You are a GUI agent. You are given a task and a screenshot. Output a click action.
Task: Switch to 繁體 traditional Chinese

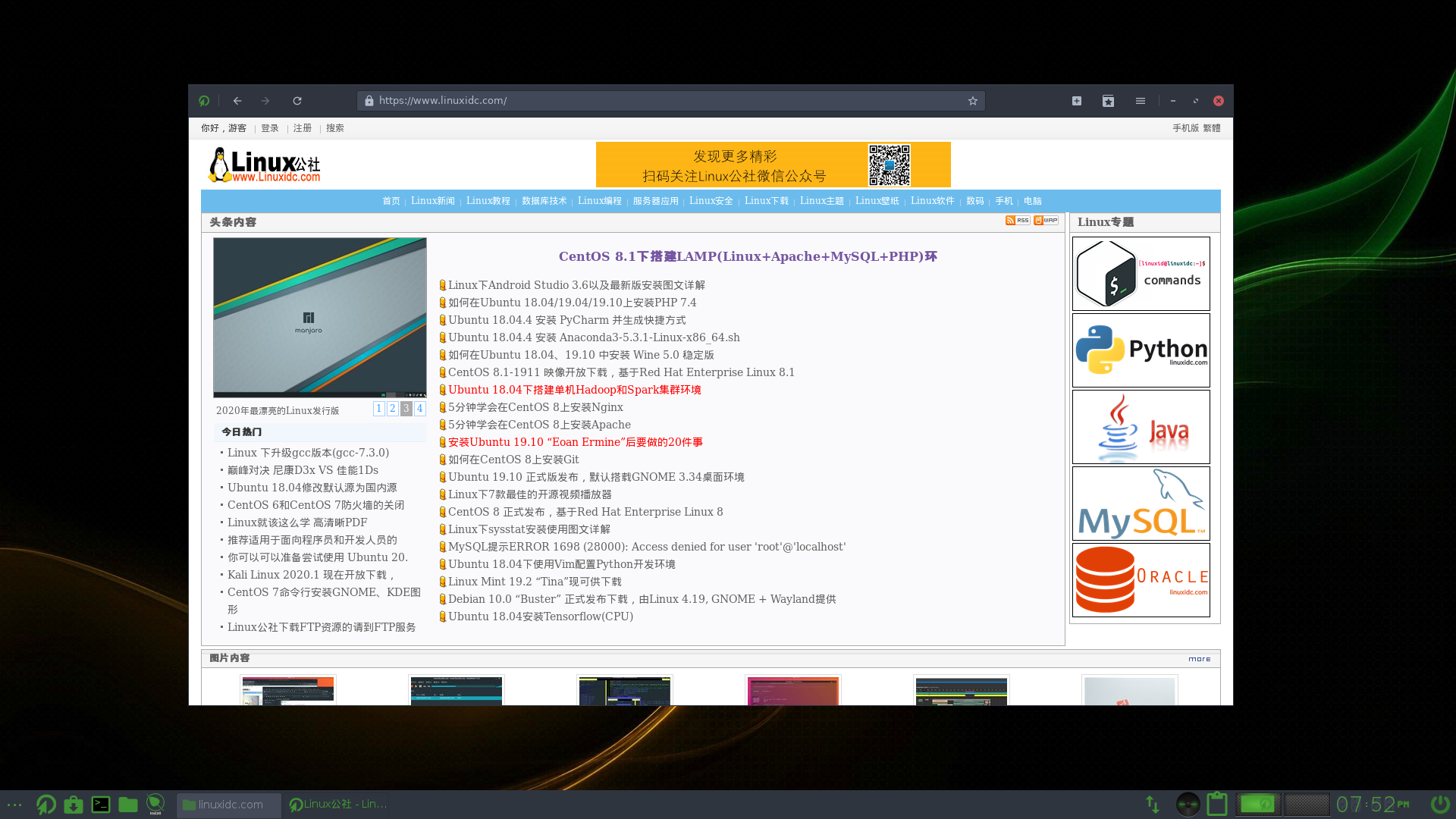pyautogui.click(x=1212, y=128)
